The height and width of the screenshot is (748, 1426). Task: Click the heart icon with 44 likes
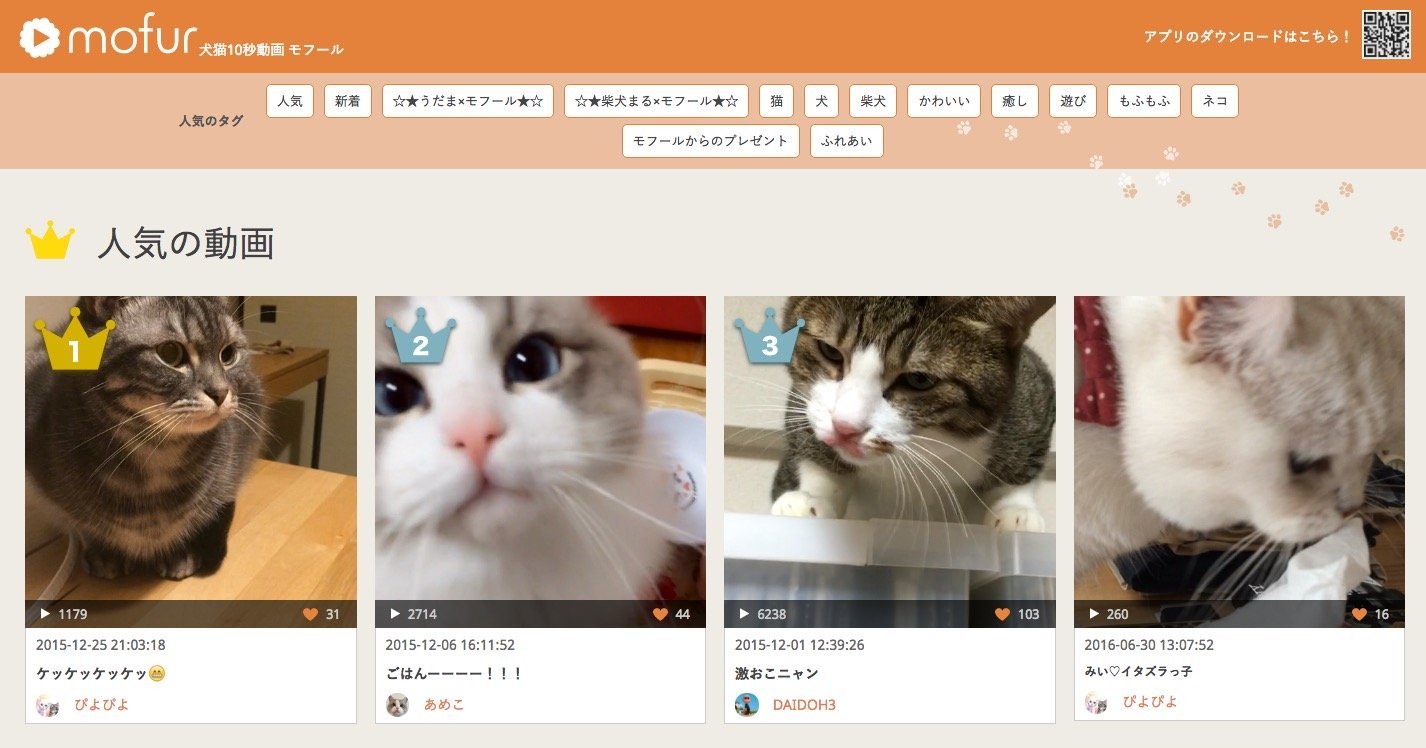point(660,614)
